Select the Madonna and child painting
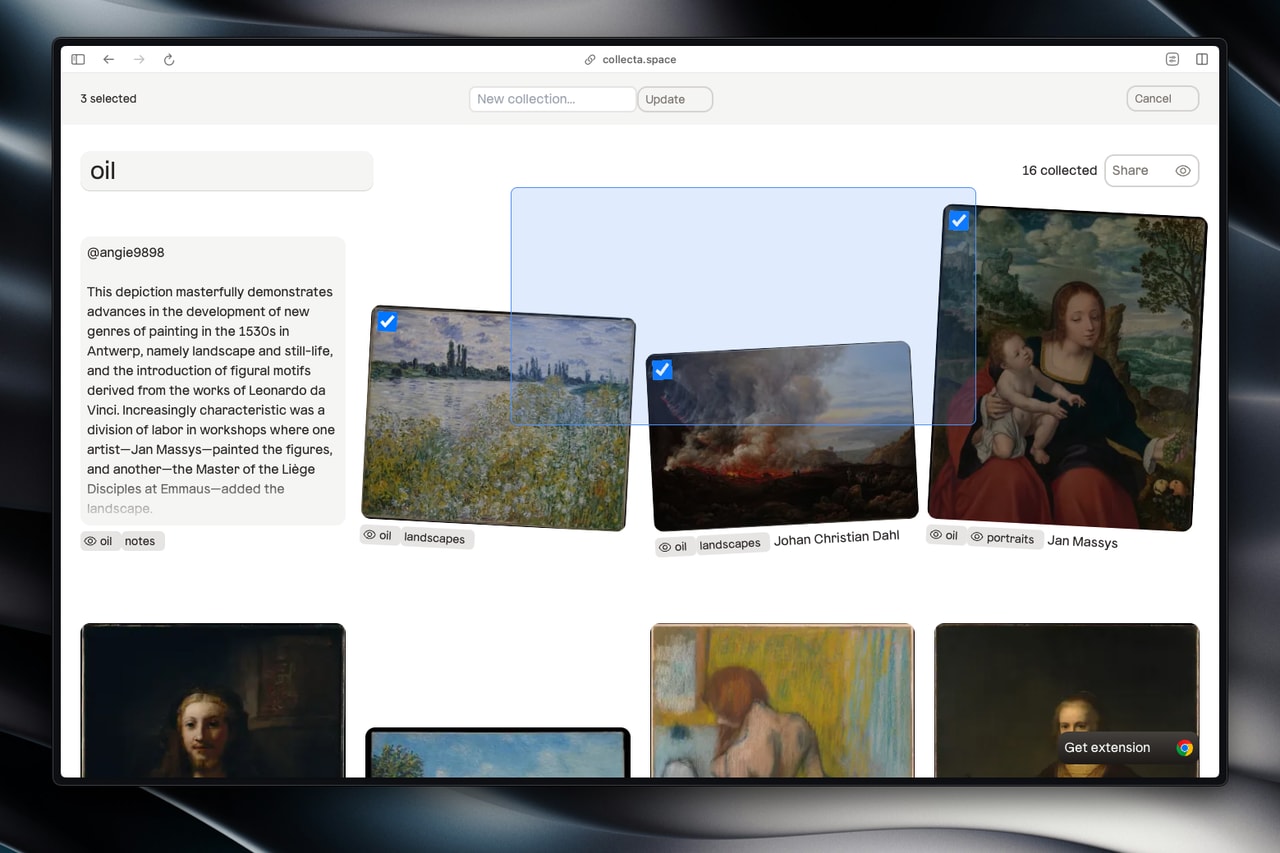The width and height of the screenshot is (1280, 853). point(1067,368)
